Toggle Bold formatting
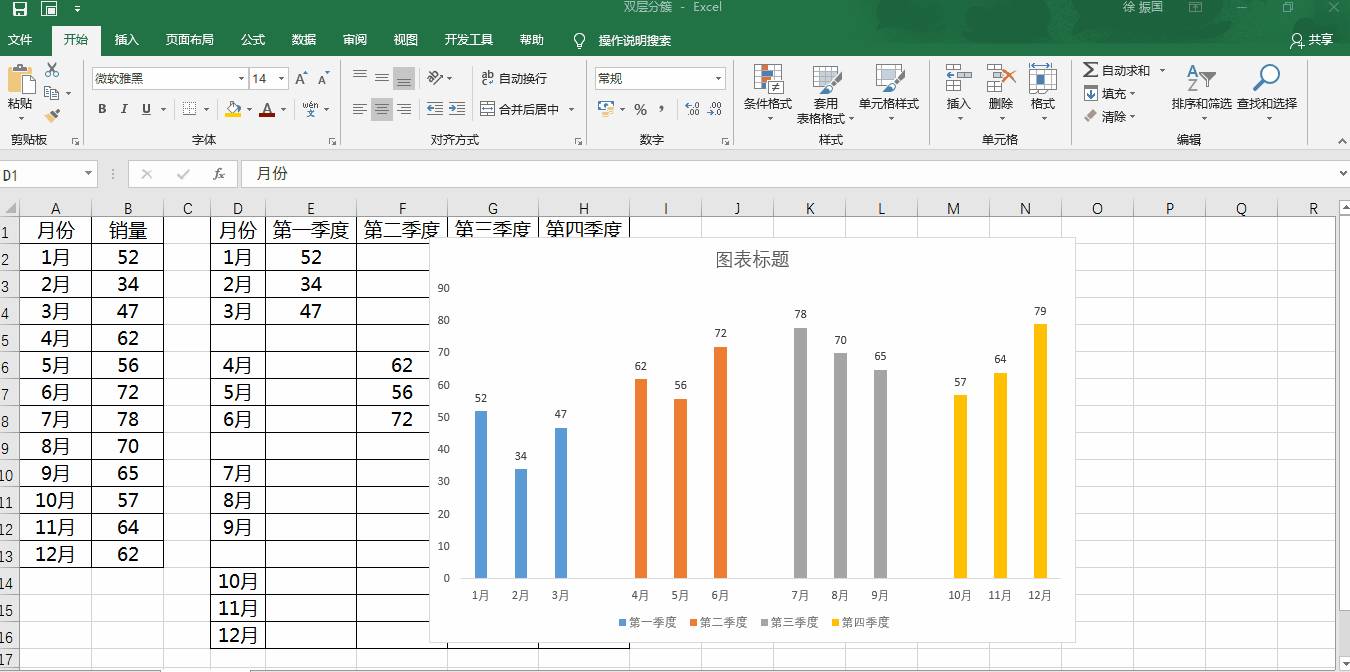This screenshot has height=672, width=1350. tap(102, 110)
